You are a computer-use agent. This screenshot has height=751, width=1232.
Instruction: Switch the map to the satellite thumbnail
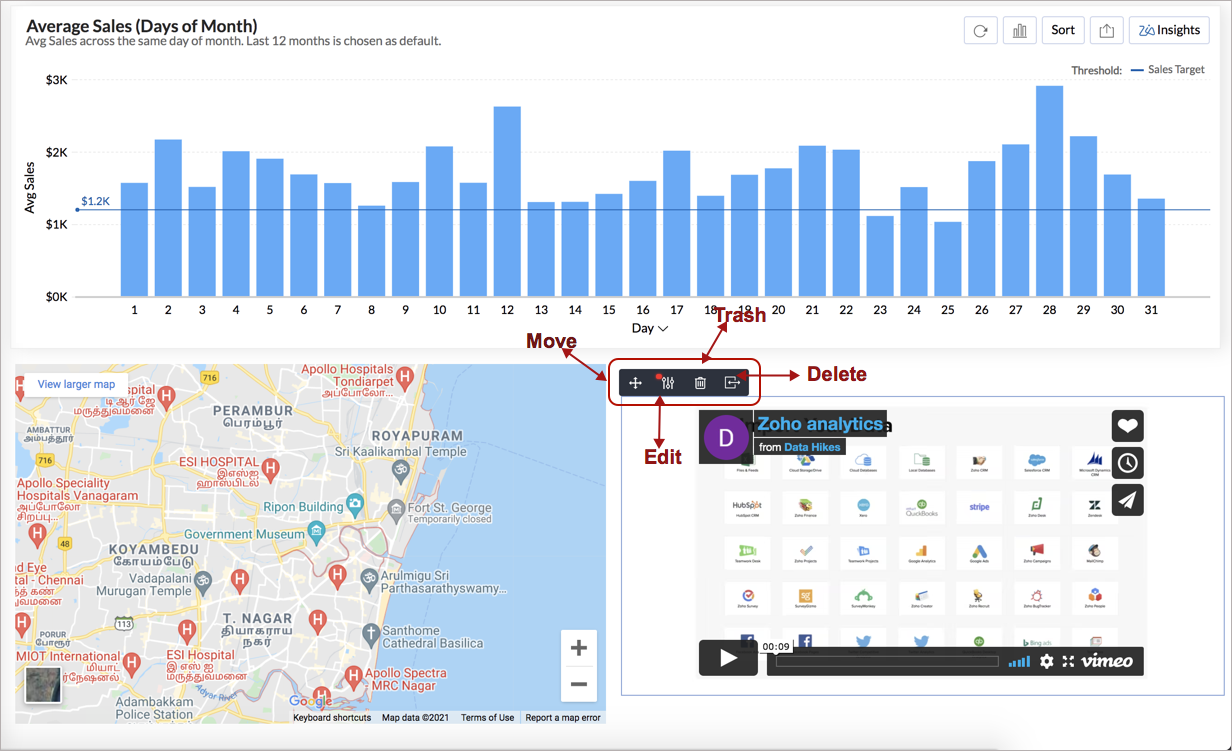point(43,686)
